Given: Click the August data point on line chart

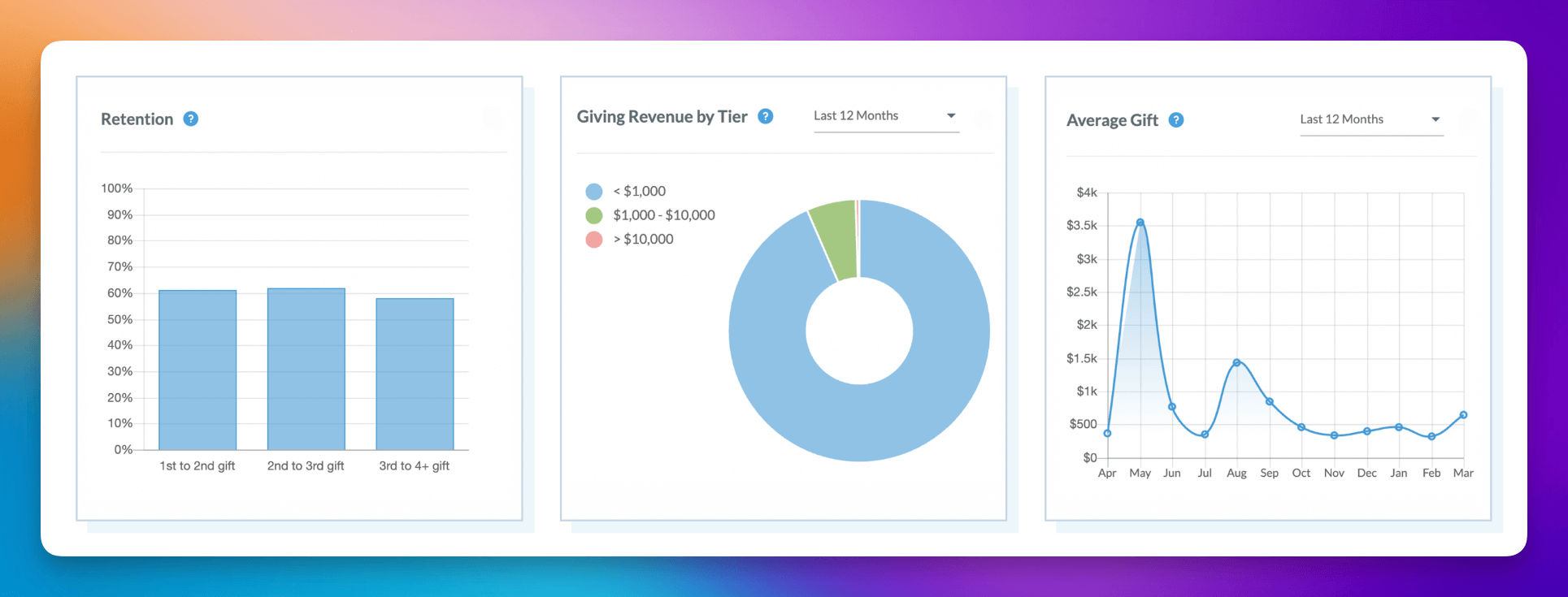Looking at the screenshot, I should [x=1236, y=363].
